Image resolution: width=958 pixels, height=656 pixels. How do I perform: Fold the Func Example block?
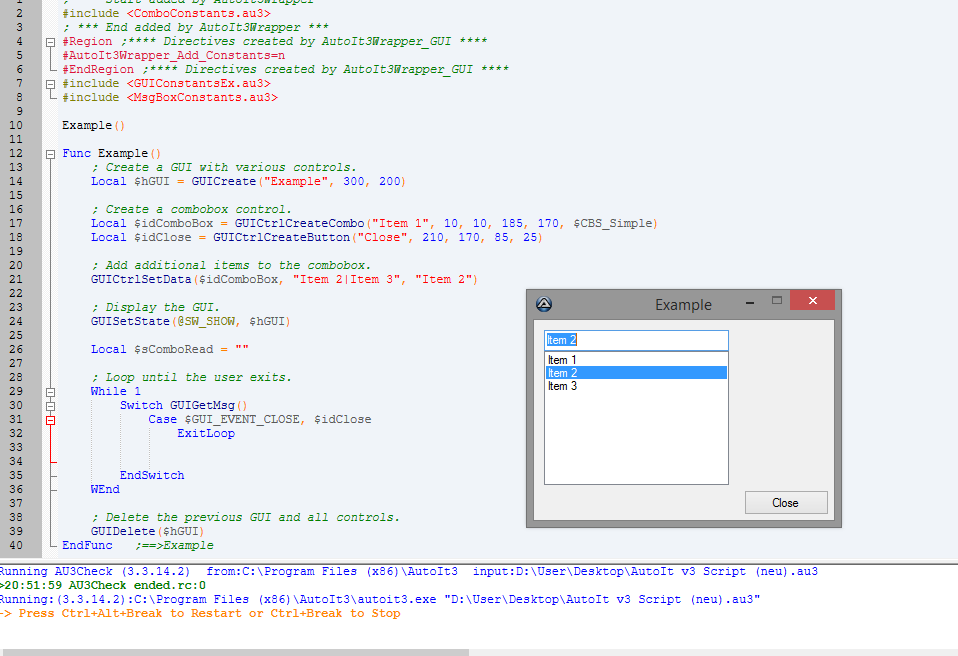click(x=50, y=154)
